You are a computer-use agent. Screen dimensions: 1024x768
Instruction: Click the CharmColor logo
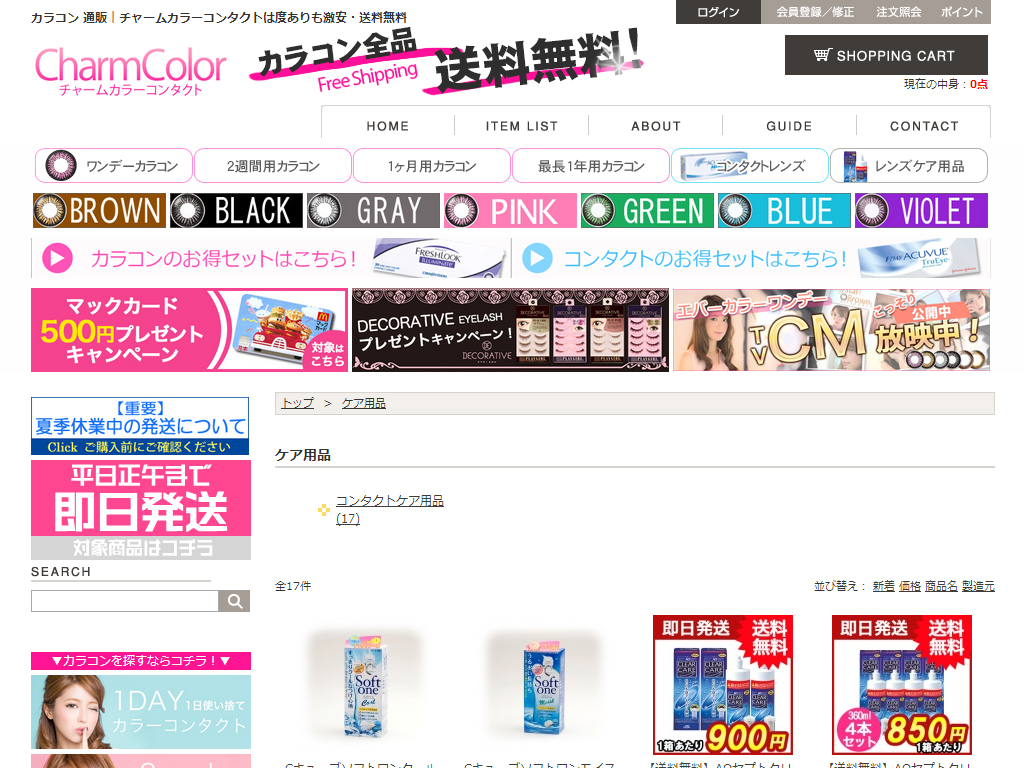tap(130, 68)
